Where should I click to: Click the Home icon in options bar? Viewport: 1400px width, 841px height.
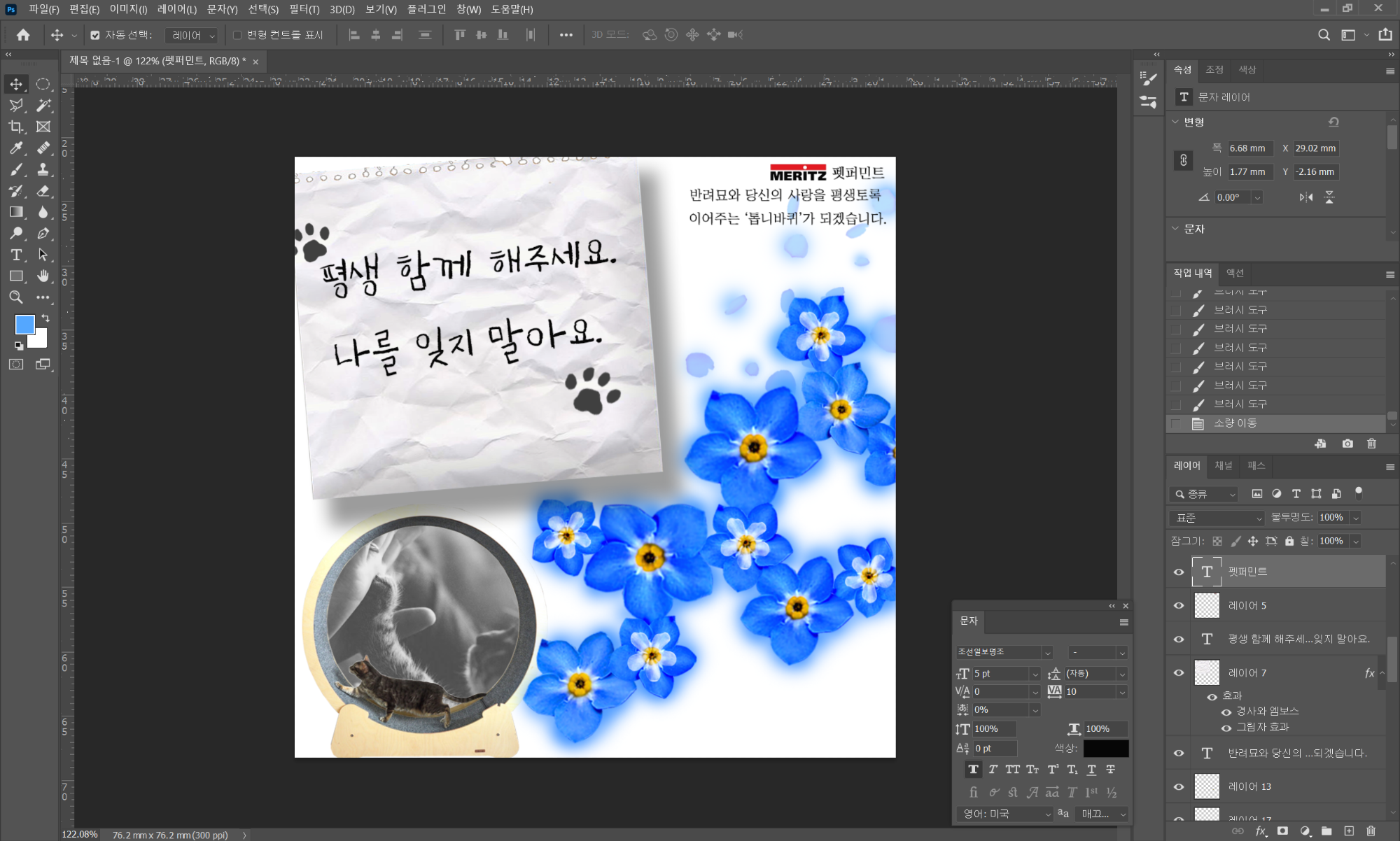click(23, 34)
